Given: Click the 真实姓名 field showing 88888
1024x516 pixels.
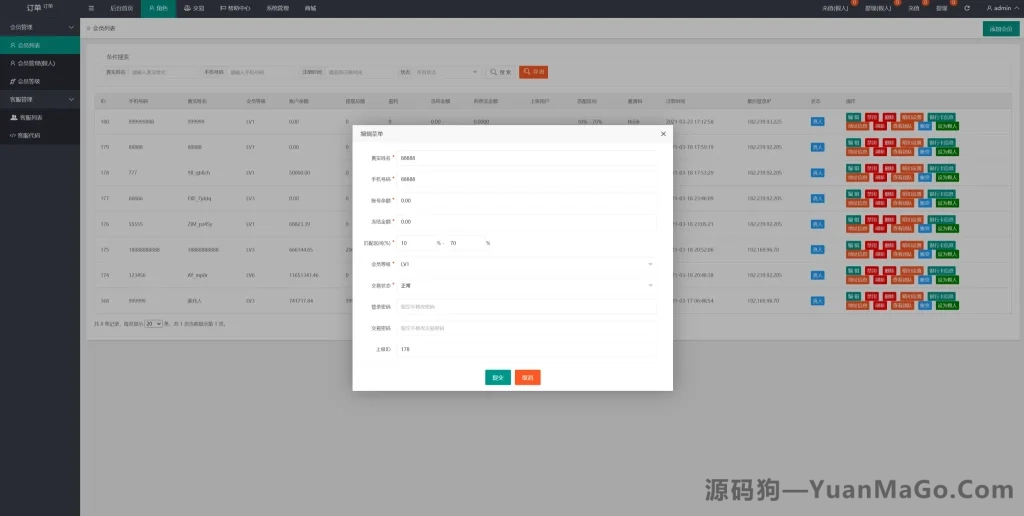Looking at the screenshot, I should (x=526, y=157).
